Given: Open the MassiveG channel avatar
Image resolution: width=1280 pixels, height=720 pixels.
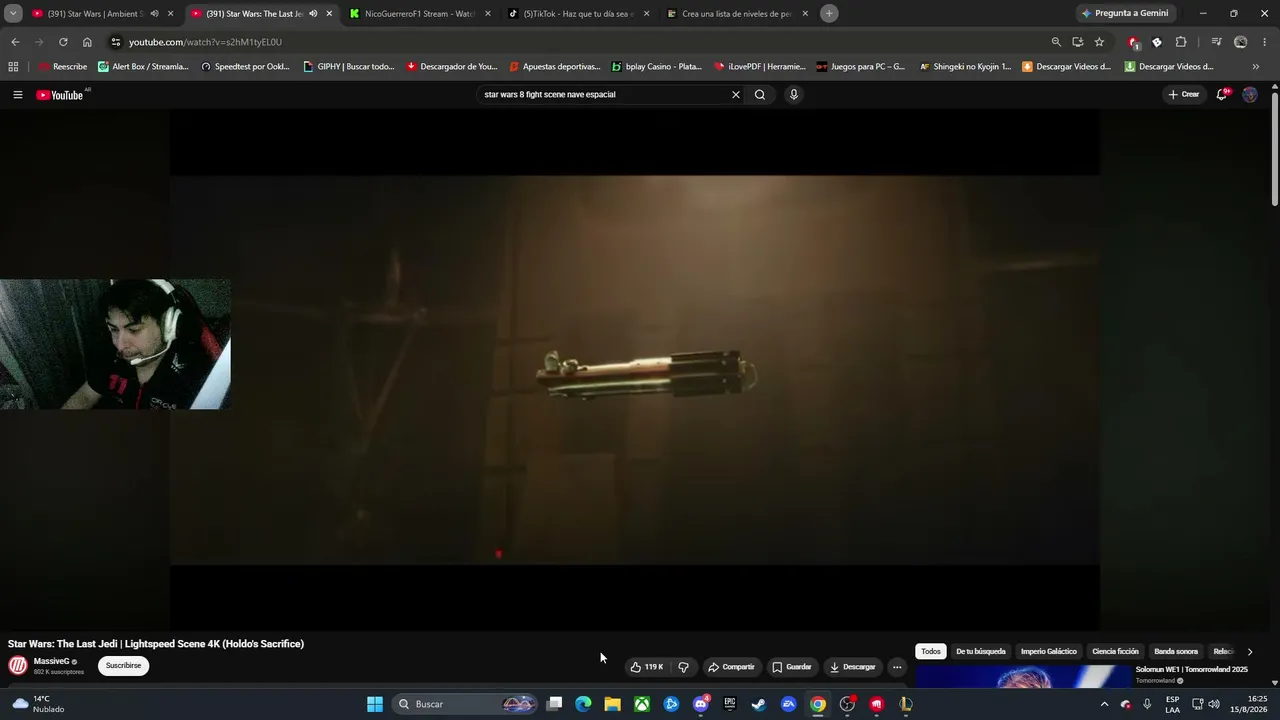Looking at the screenshot, I should (18, 666).
